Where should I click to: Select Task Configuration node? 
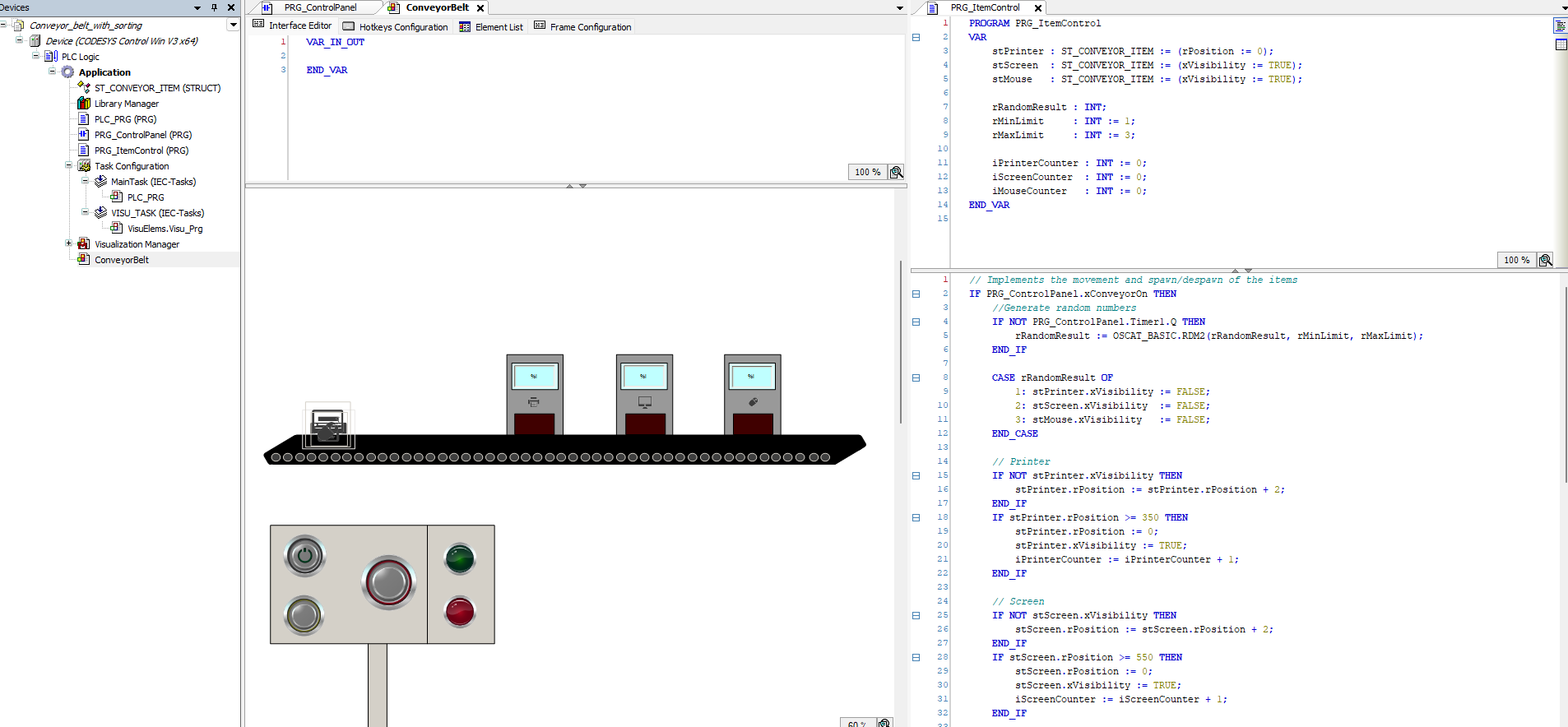pyautogui.click(x=132, y=166)
